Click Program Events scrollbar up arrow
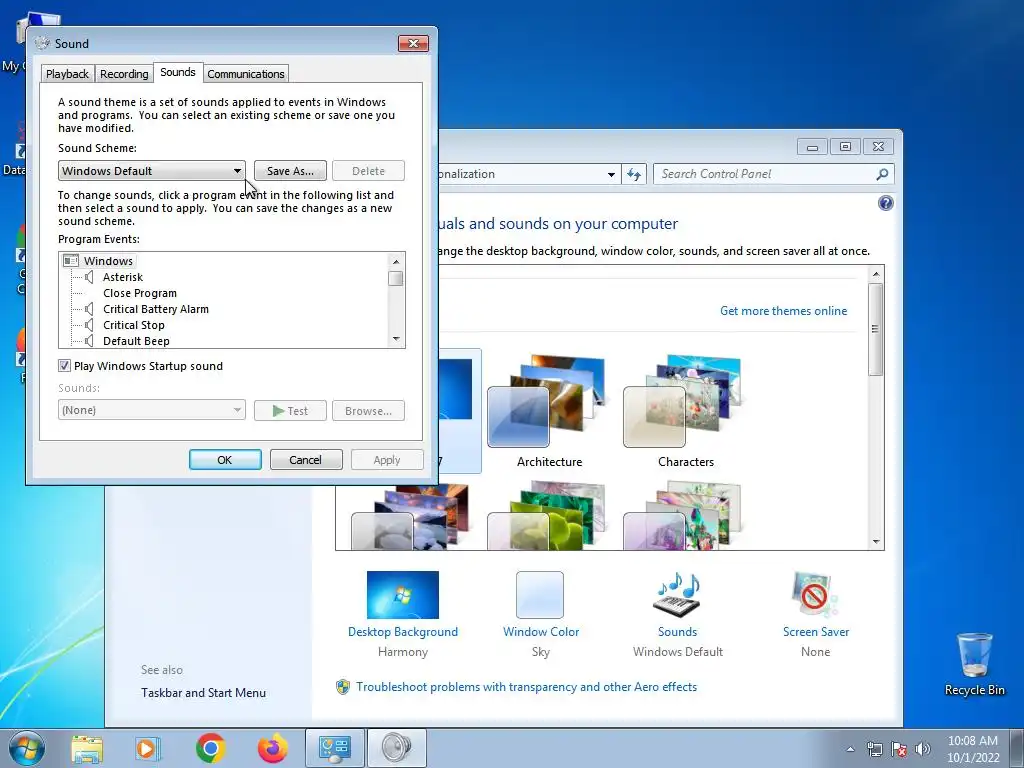Screen dimensions: 1024x768 click(x=396, y=261)
